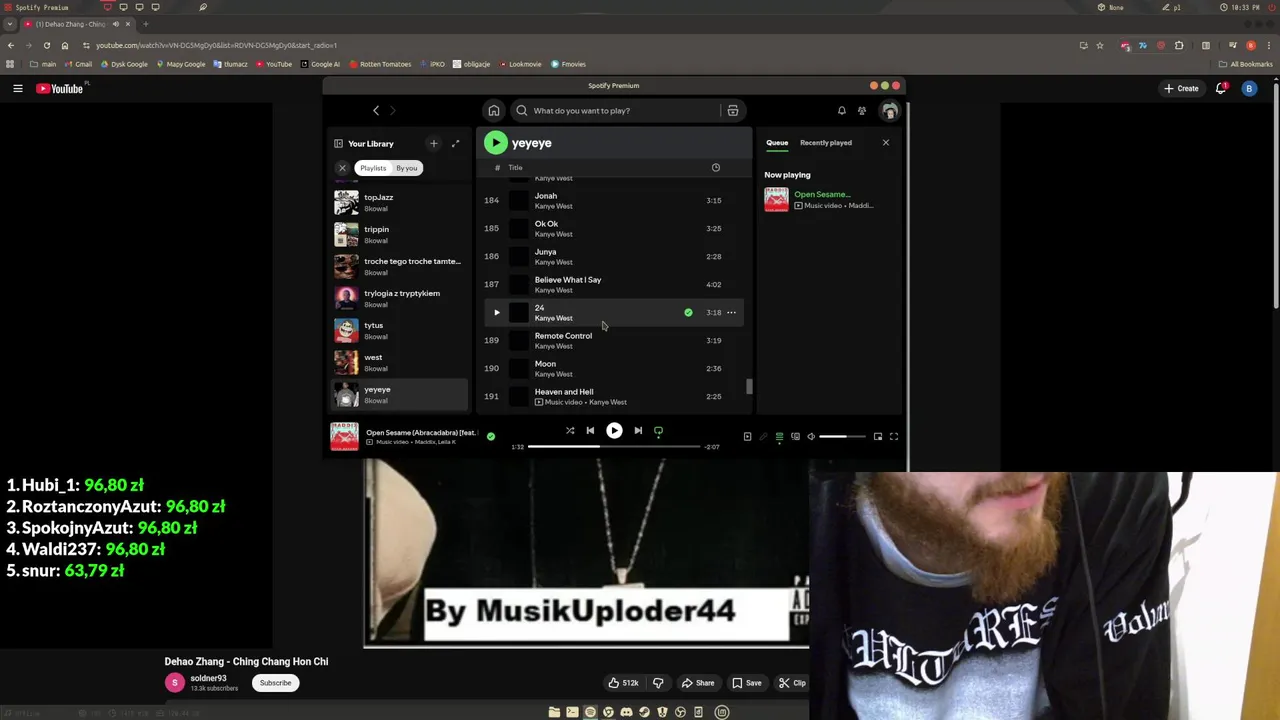The width and height of the screenshot is (1280, 720).
Task: Expand Your Library with arrows icon
Action: pos(456,144)
